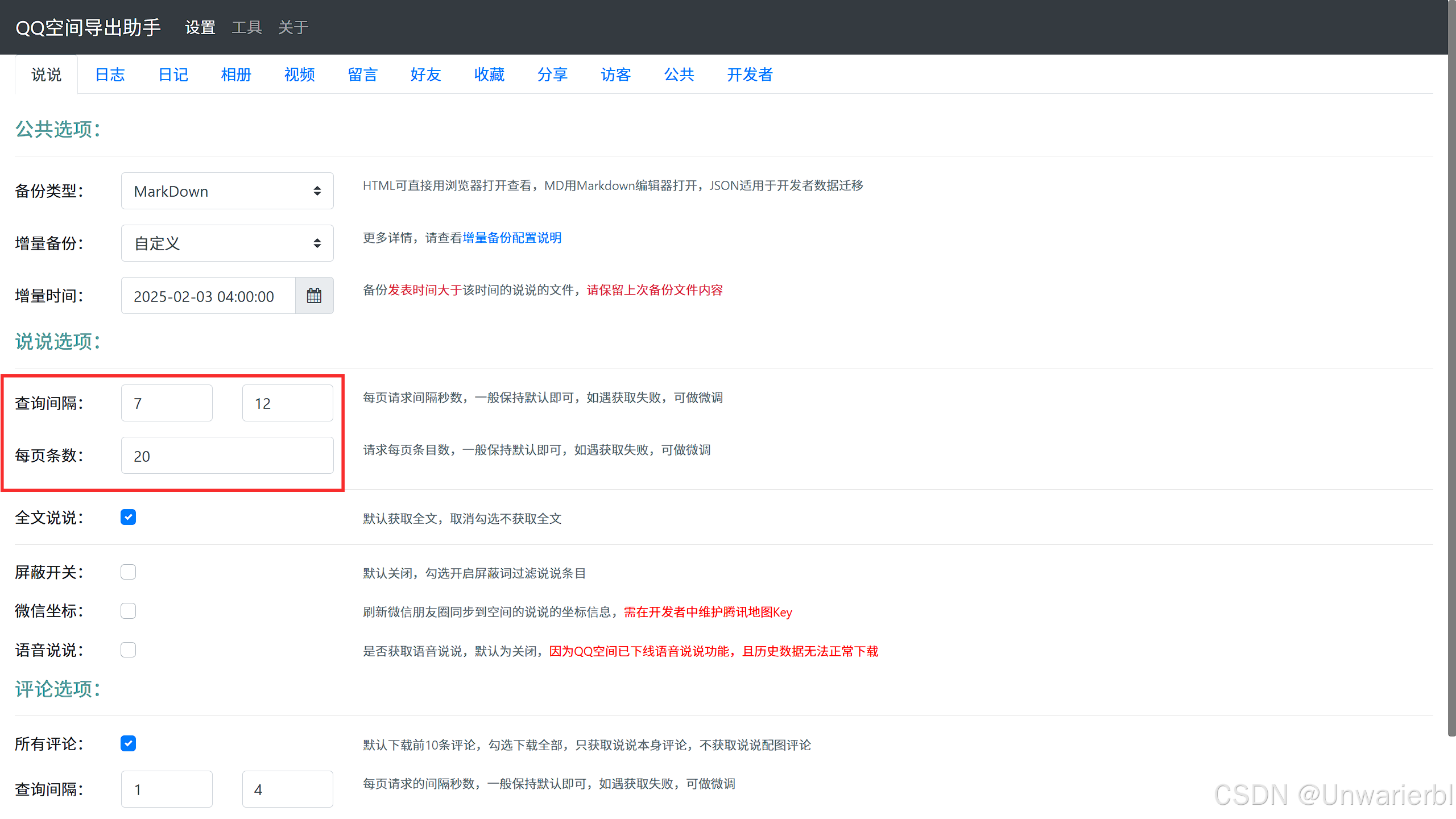Enable the 微信坐标 checkbox

[x=128, y=611]
